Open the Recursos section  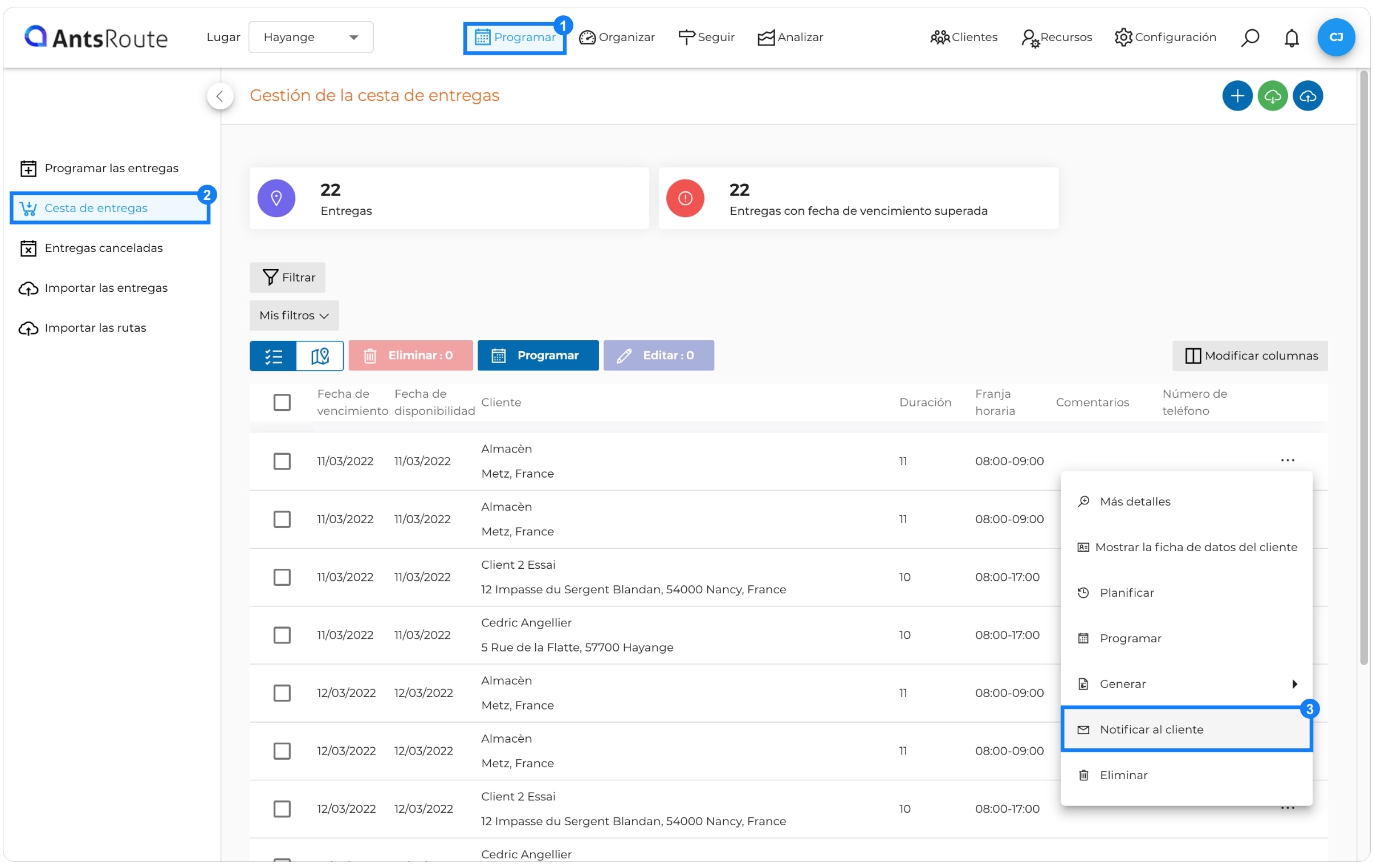(x=1057, y=38)
